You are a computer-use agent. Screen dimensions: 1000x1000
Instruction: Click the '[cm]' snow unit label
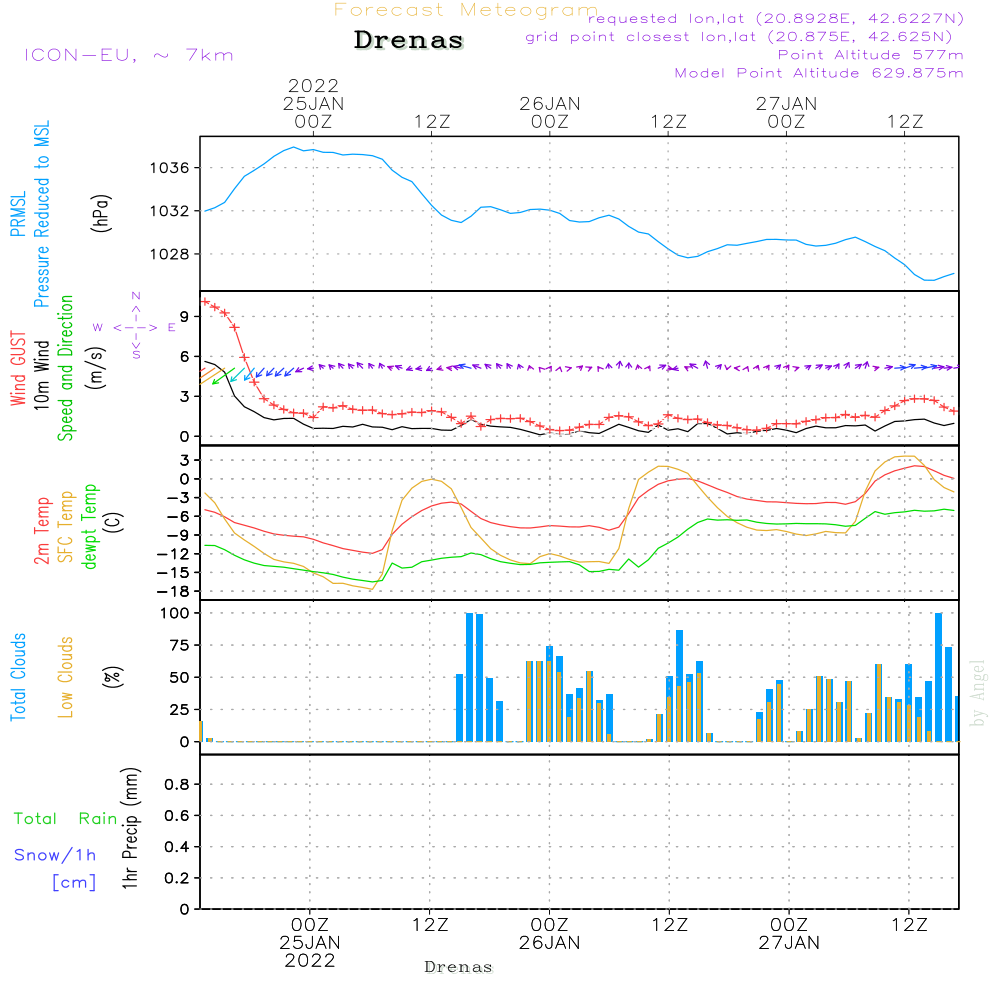[74, 883]
